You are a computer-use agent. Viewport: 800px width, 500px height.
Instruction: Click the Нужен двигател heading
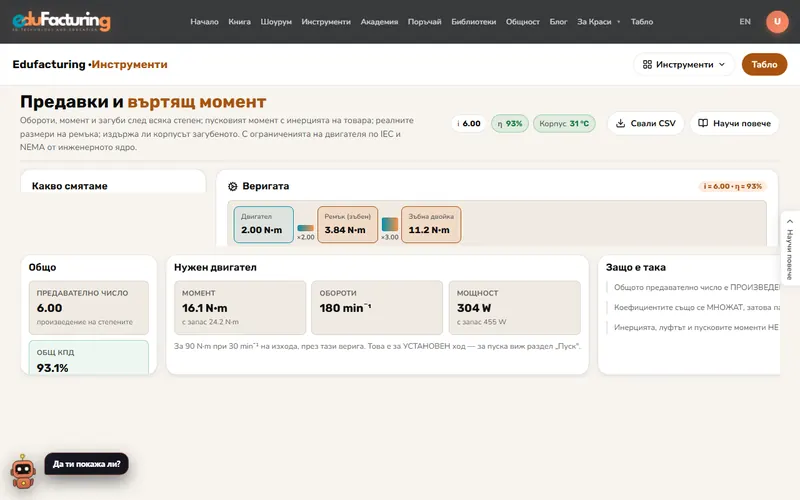[215, 267]
